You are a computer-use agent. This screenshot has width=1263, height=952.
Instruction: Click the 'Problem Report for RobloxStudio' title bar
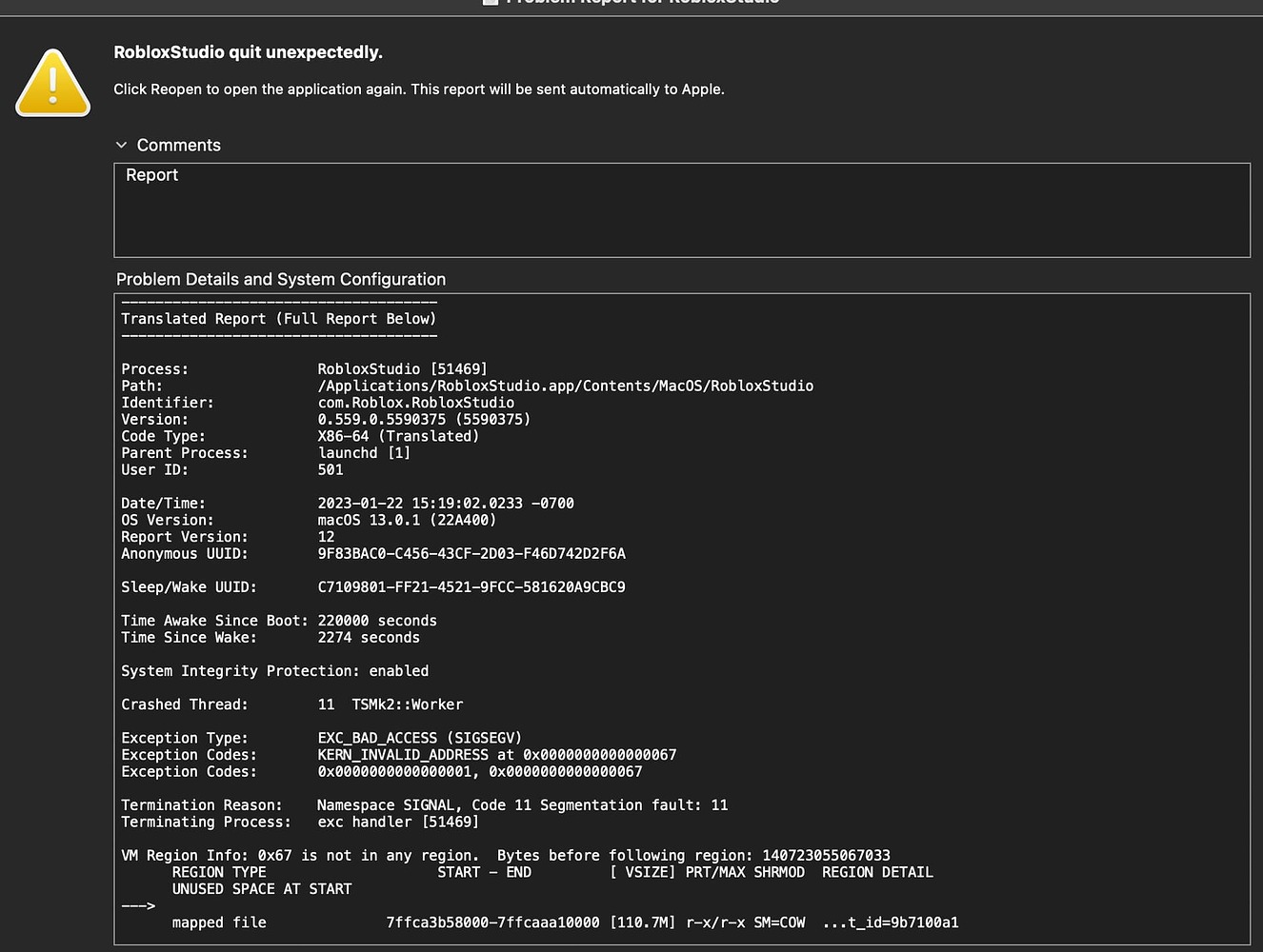point(631,3)
